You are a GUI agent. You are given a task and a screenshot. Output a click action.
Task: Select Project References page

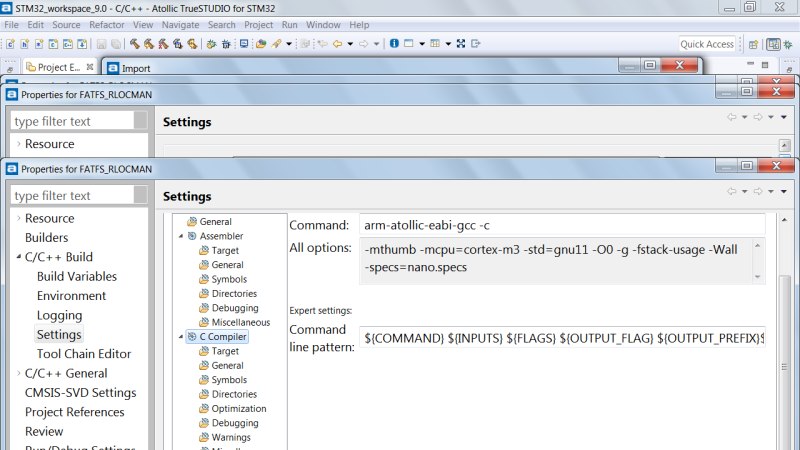pyautogui.click(x=74, y=412)
